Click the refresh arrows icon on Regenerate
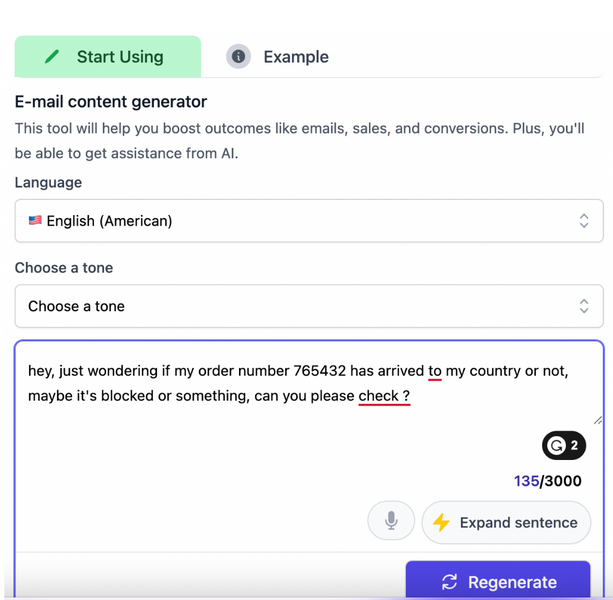Viewport: 613px width, 600px height. [x=449, y=582]
